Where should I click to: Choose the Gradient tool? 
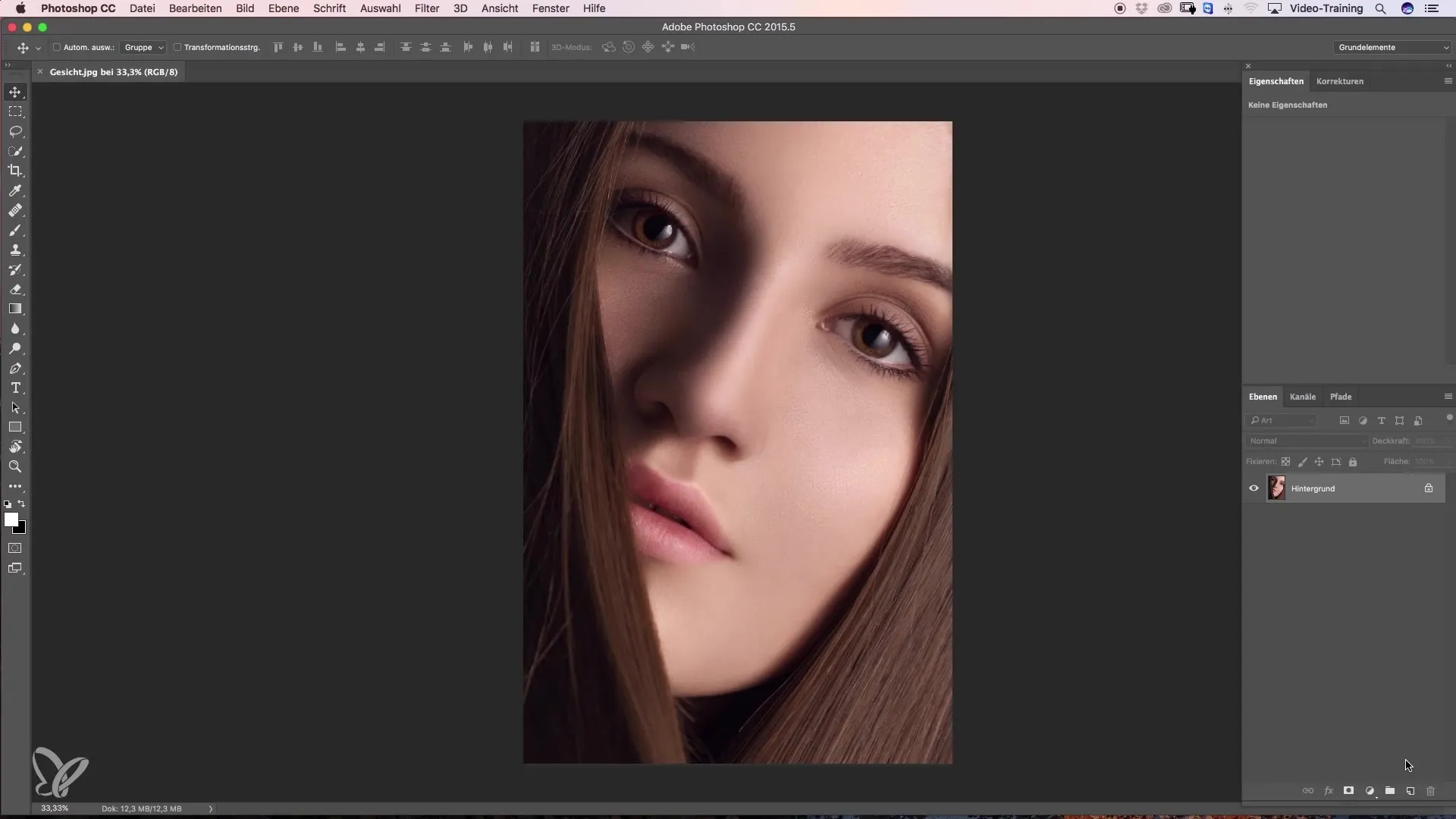(x=15, y=309)
